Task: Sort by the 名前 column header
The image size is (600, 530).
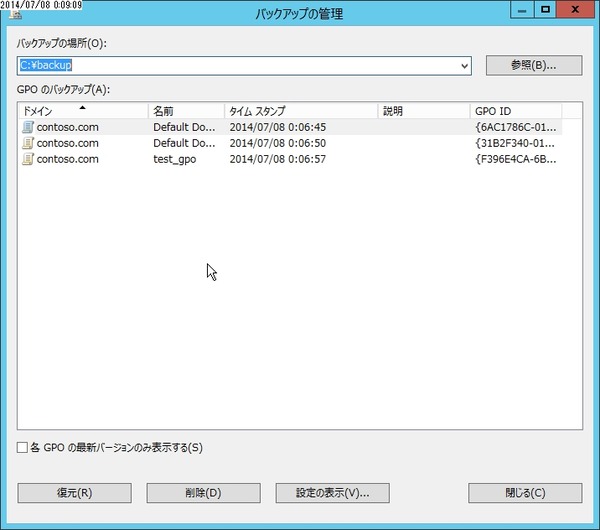Action: click(186, 111)
